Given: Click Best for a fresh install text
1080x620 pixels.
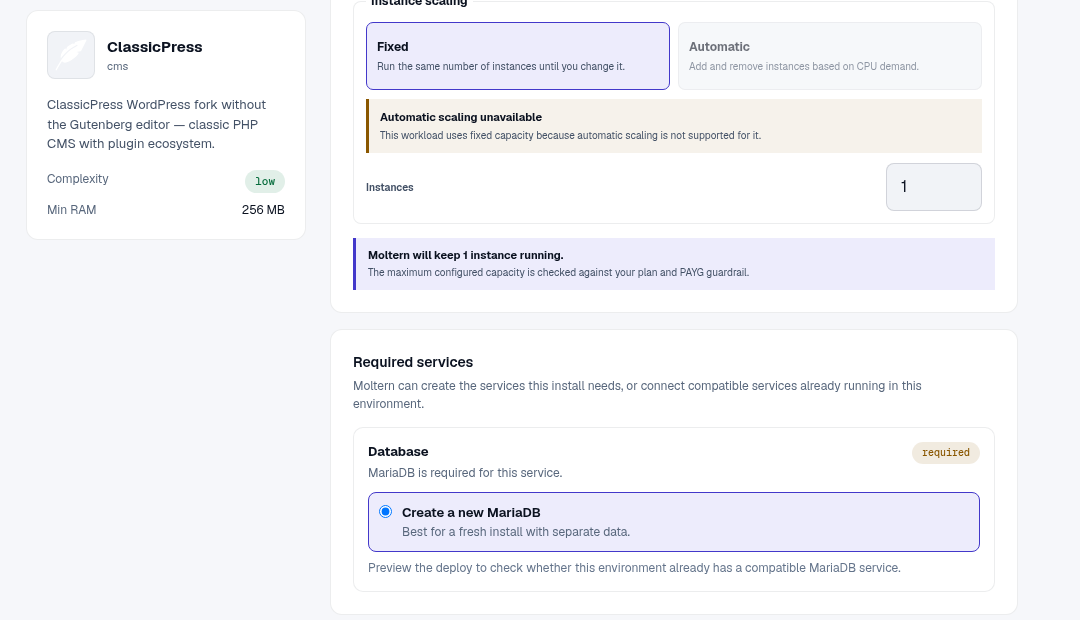Looking at the screenshot, I should tap(516, 532).
